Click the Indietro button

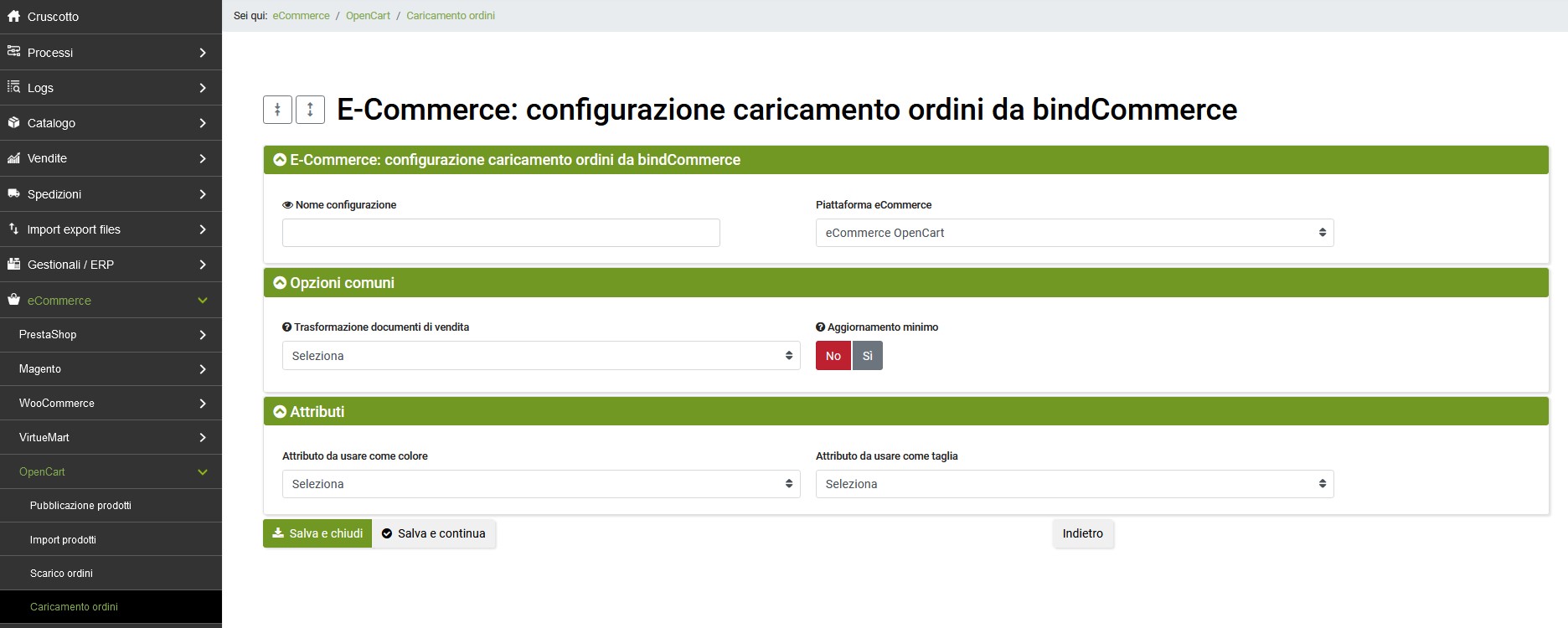click(1082, 533)
